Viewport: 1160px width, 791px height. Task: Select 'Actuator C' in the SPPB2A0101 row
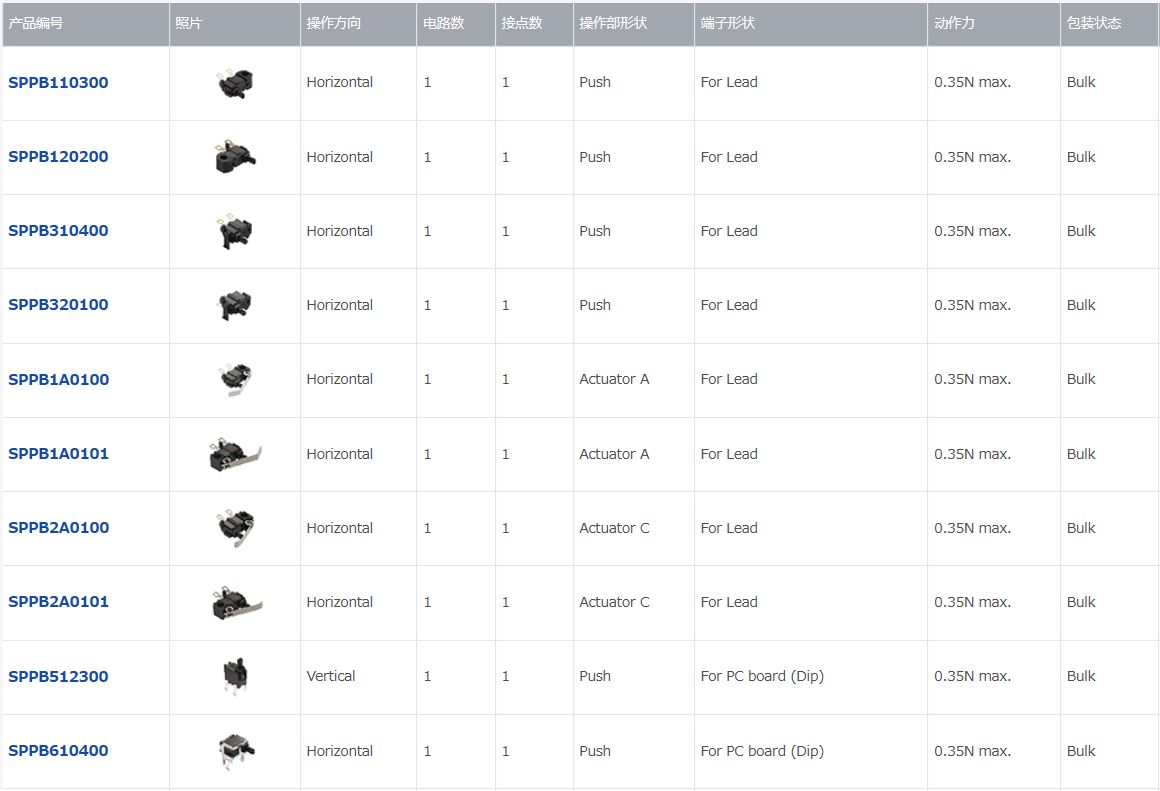pyautogui.click(x=614, y=602)
